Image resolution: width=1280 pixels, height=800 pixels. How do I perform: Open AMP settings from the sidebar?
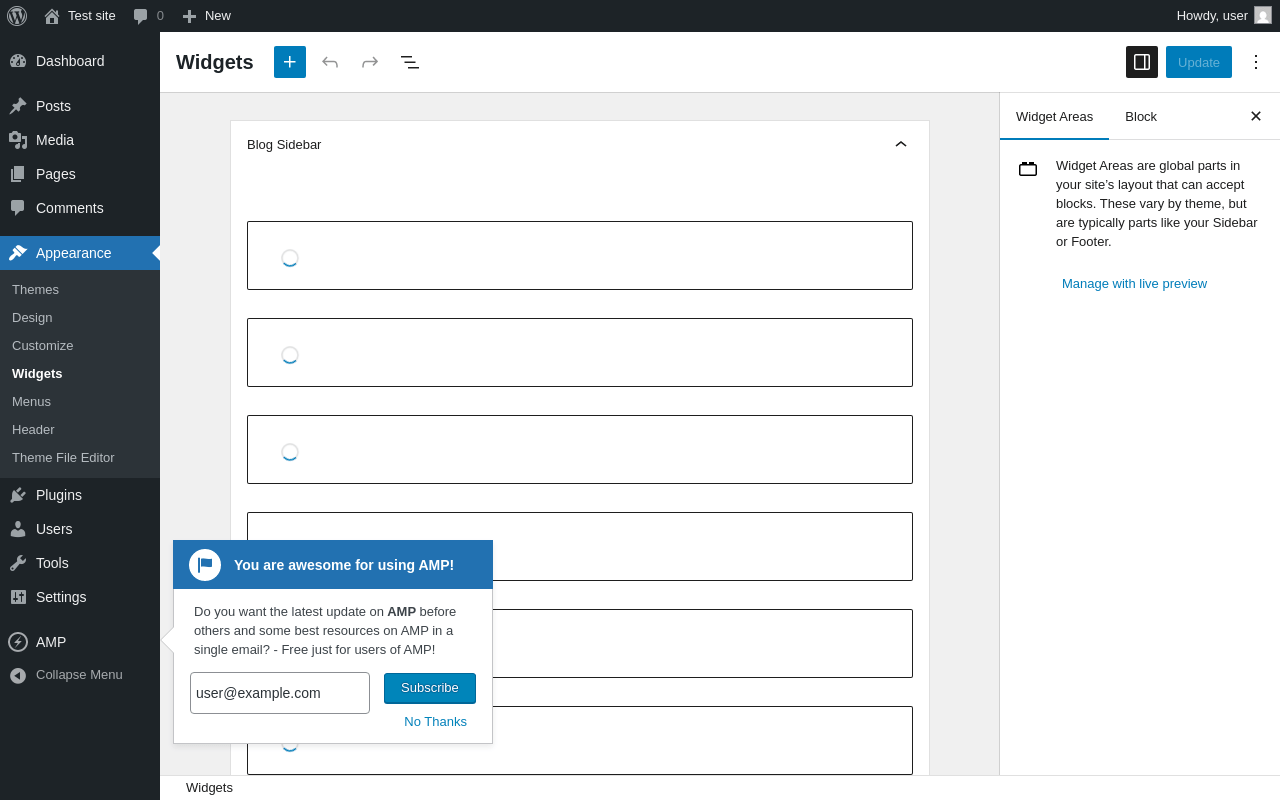click(x=51, y=642)
